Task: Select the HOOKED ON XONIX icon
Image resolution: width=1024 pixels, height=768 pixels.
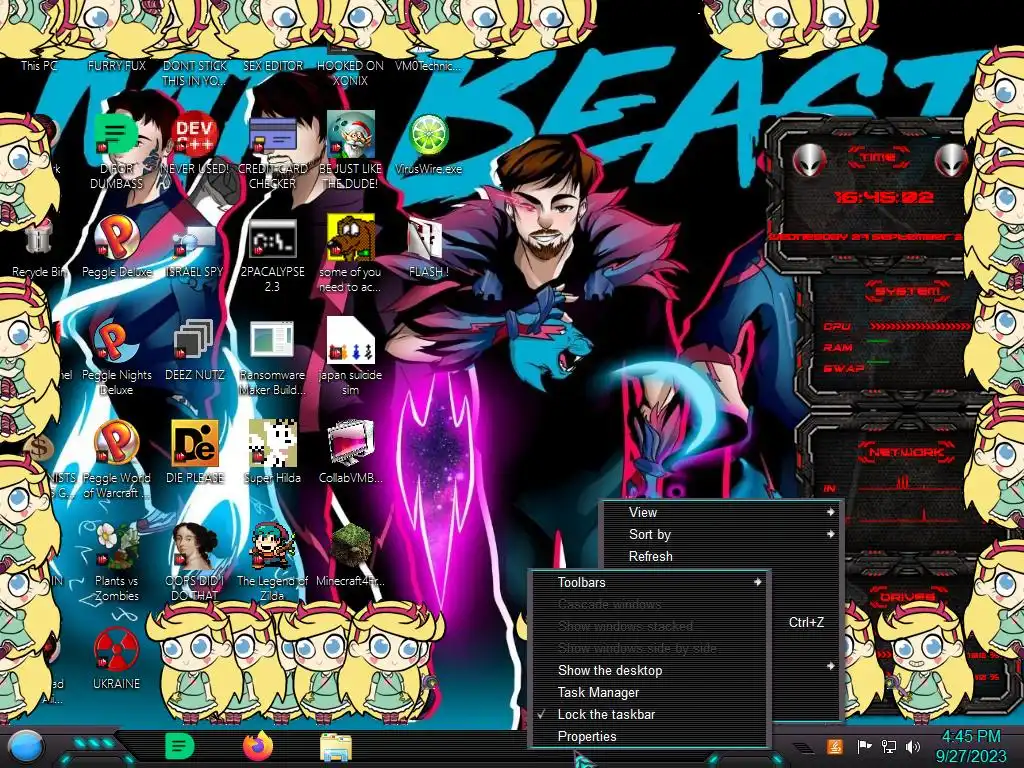Action: (350, 72)
